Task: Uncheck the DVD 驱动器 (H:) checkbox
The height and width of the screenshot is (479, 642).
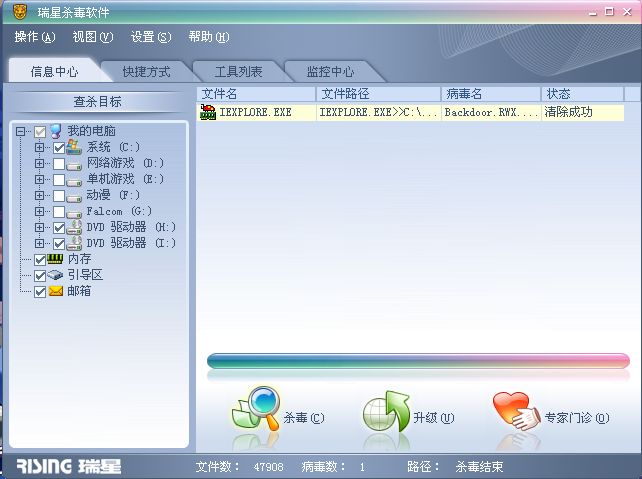Action: point(59,228)
